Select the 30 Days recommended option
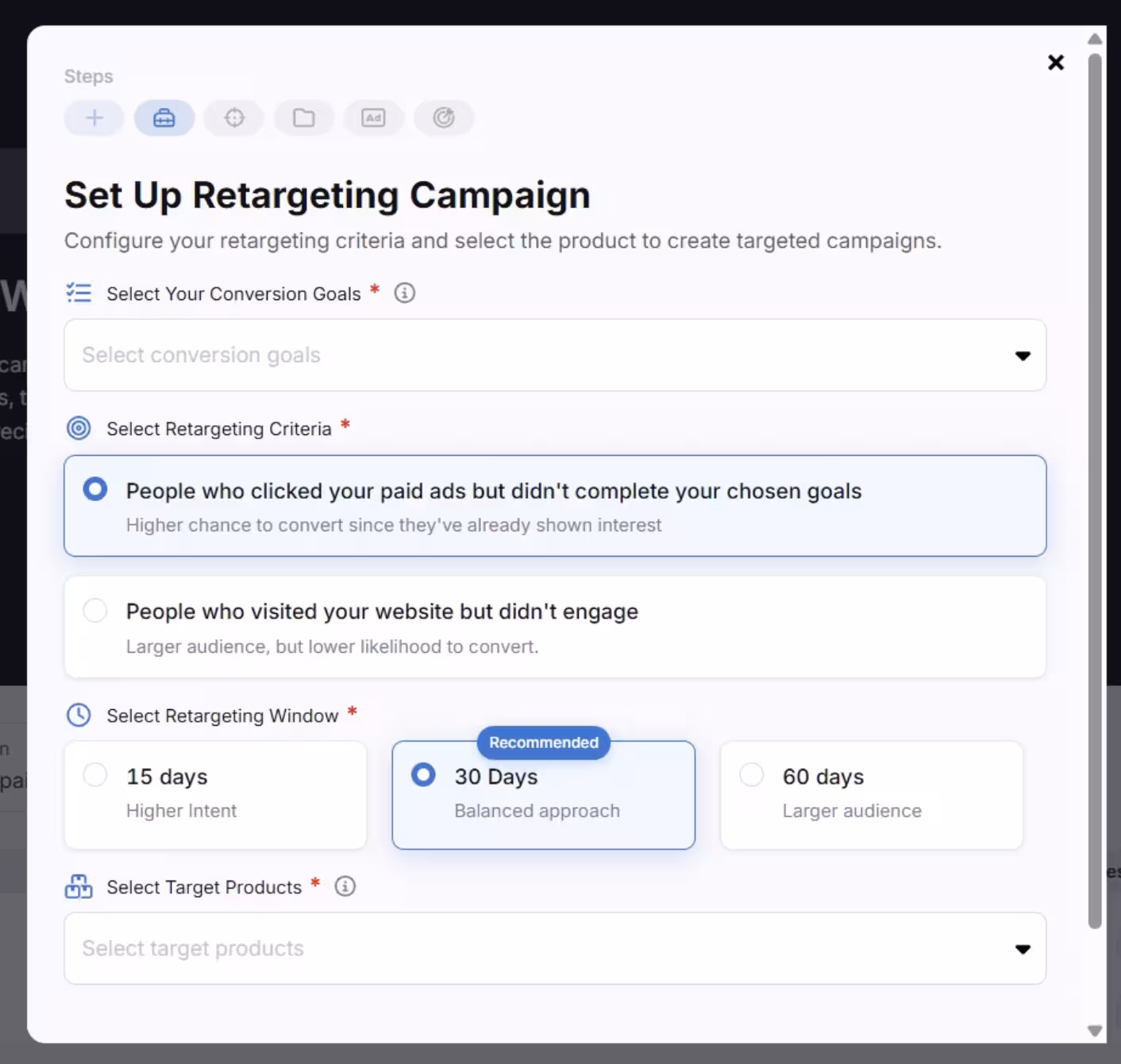The height and width of the screenshot is (1064, 1121). pyautogui.click(x=543, y=795)
